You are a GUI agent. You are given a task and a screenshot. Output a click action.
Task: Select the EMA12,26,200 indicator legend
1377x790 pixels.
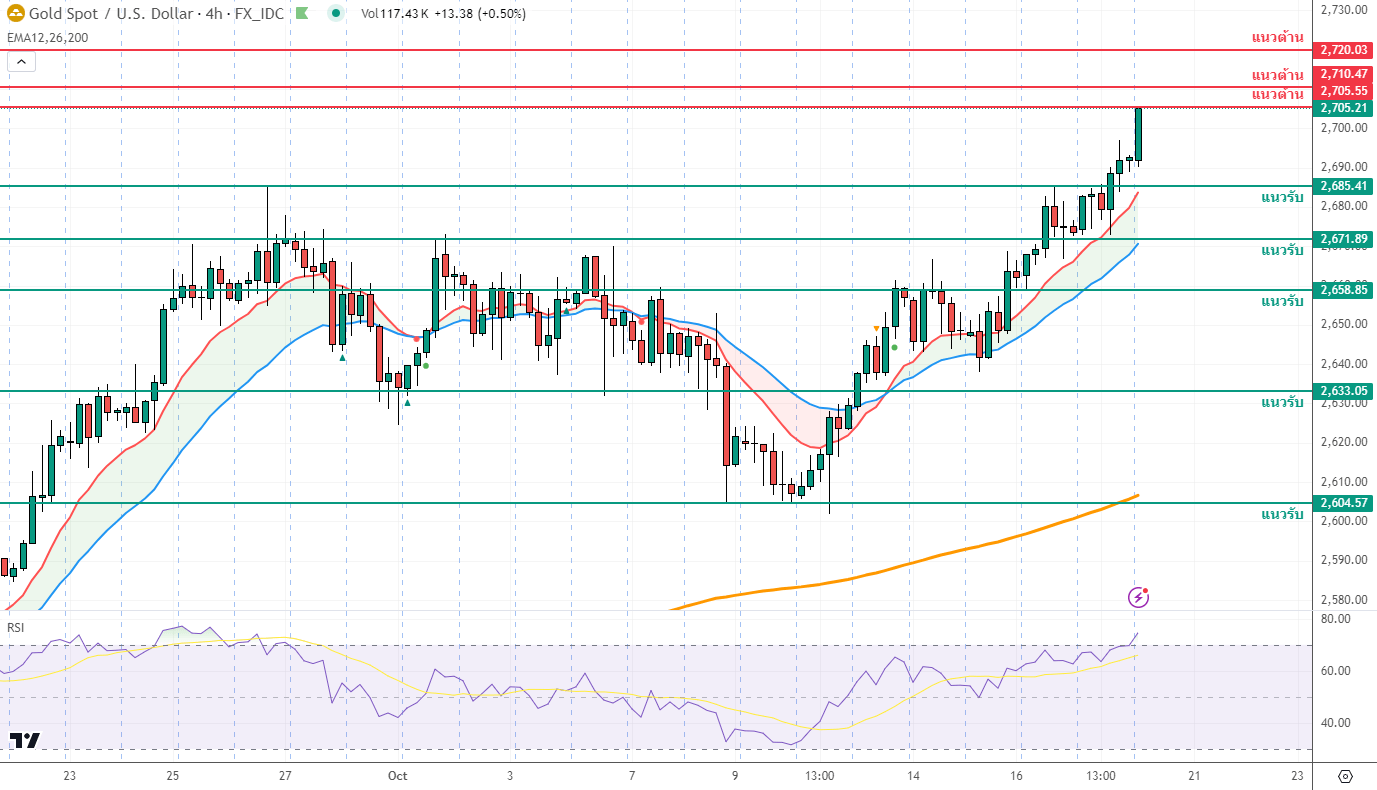[47, 38]
